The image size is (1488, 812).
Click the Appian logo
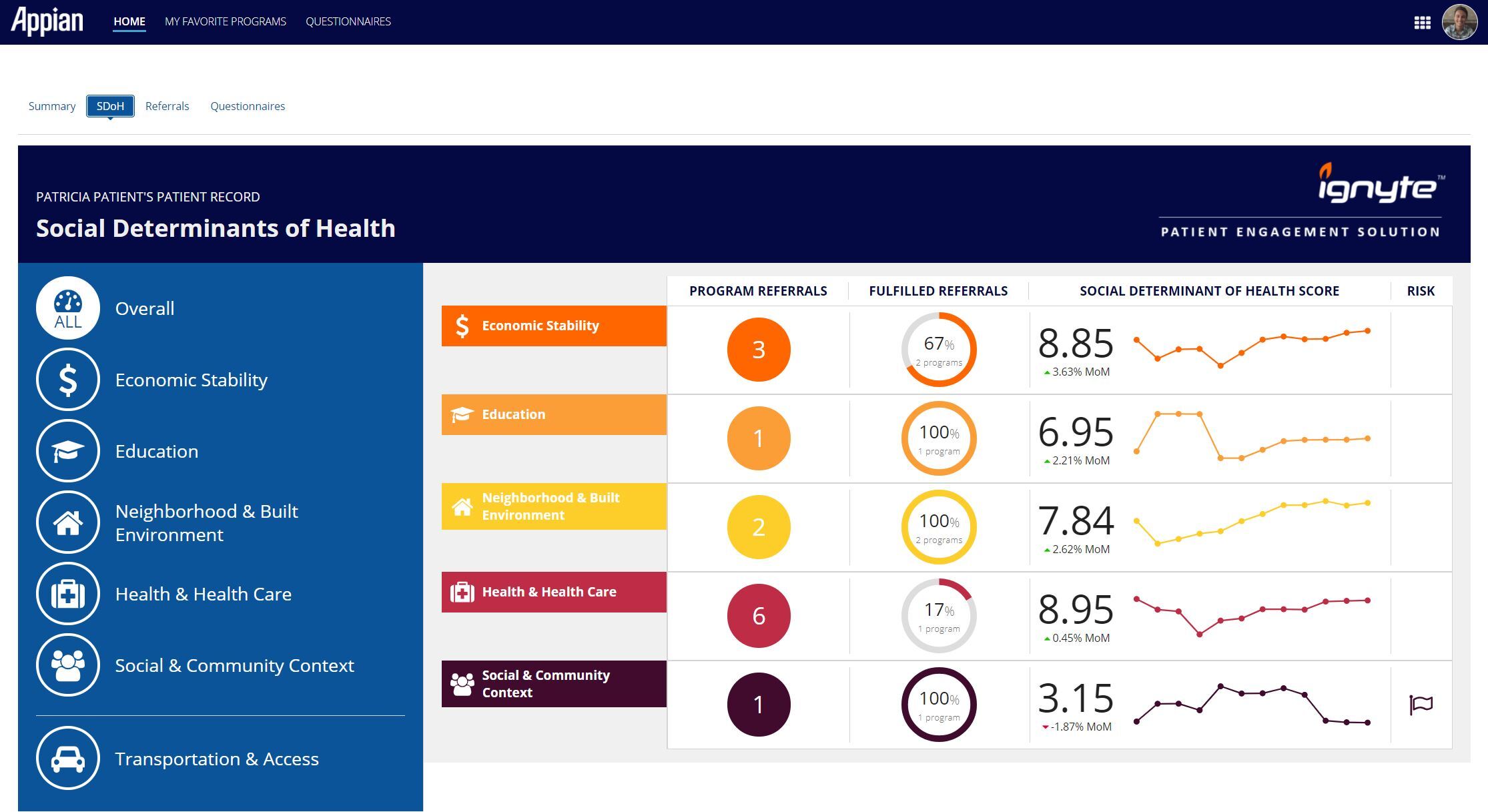pos(47,21)
